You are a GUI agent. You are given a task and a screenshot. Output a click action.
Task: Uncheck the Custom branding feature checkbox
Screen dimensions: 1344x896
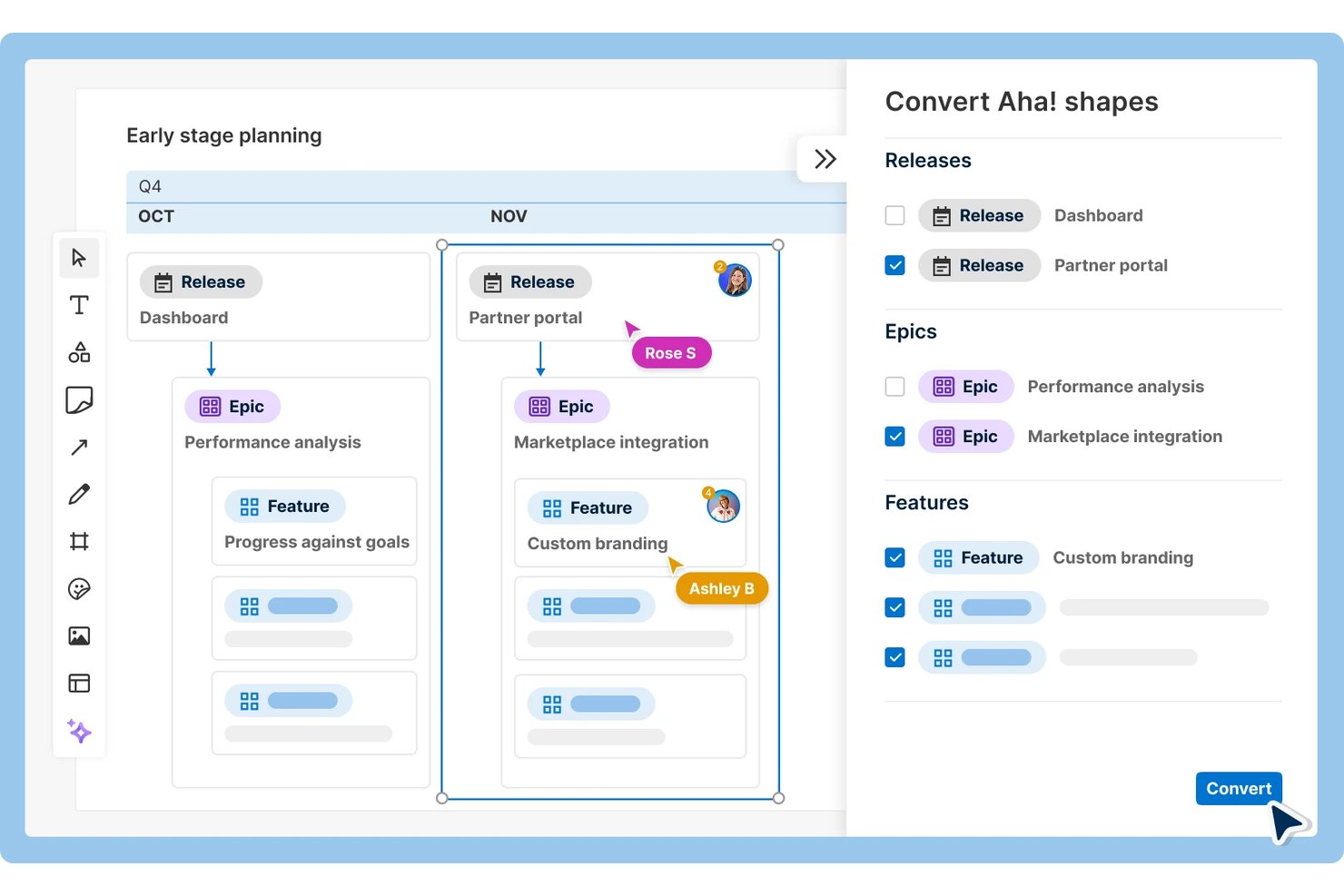[894, 557]
